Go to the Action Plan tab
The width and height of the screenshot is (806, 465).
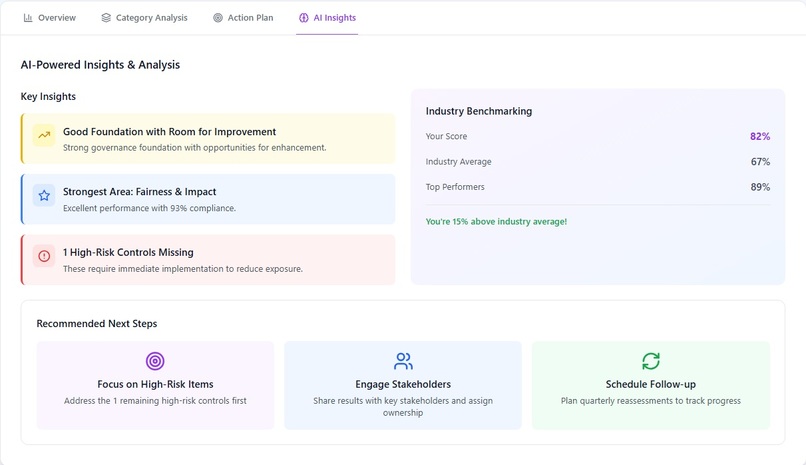point(243,17)
